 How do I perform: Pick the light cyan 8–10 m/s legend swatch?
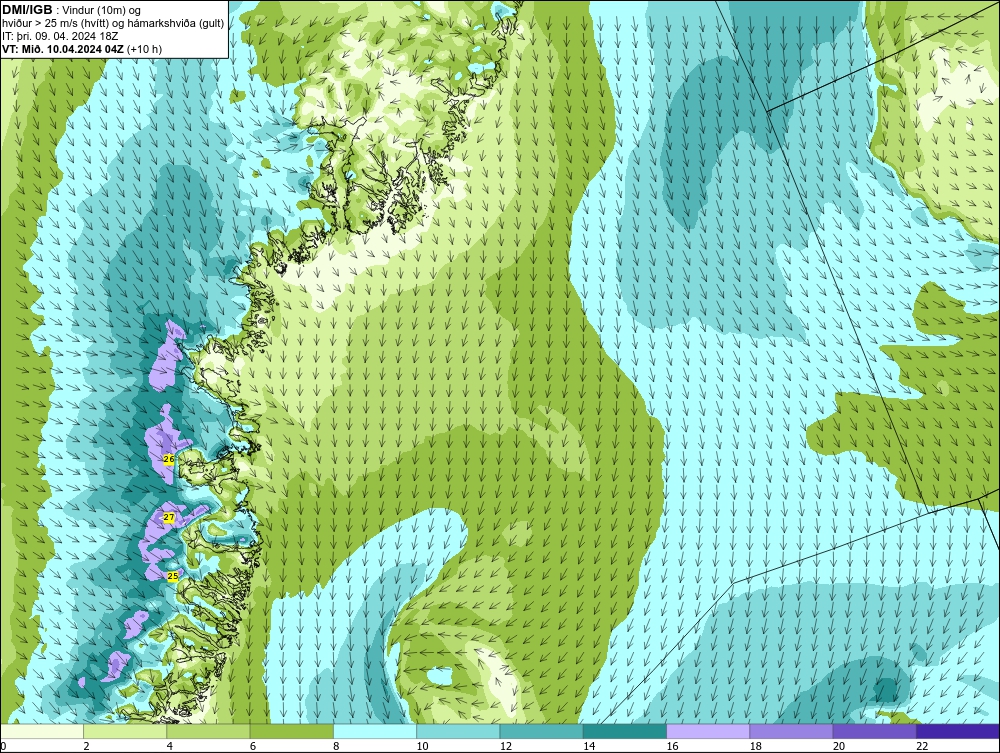(x=375, y=731)
